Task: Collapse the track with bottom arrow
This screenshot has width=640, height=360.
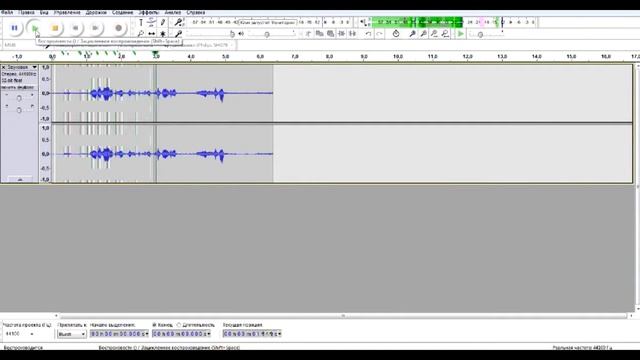Action: (x=20, y=180)
